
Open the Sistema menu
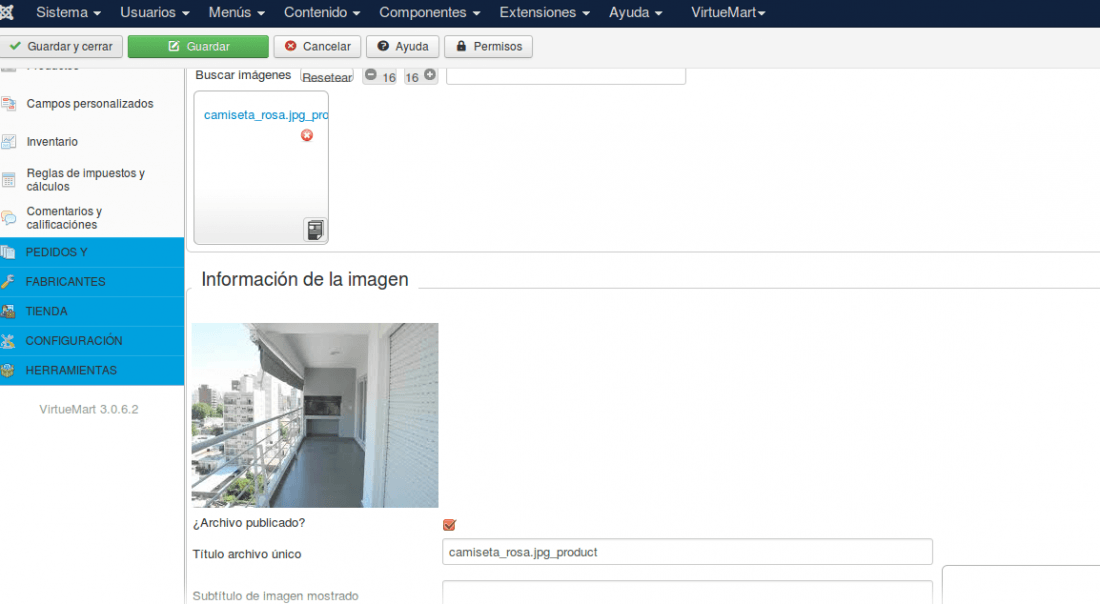[x=69, y=12]
